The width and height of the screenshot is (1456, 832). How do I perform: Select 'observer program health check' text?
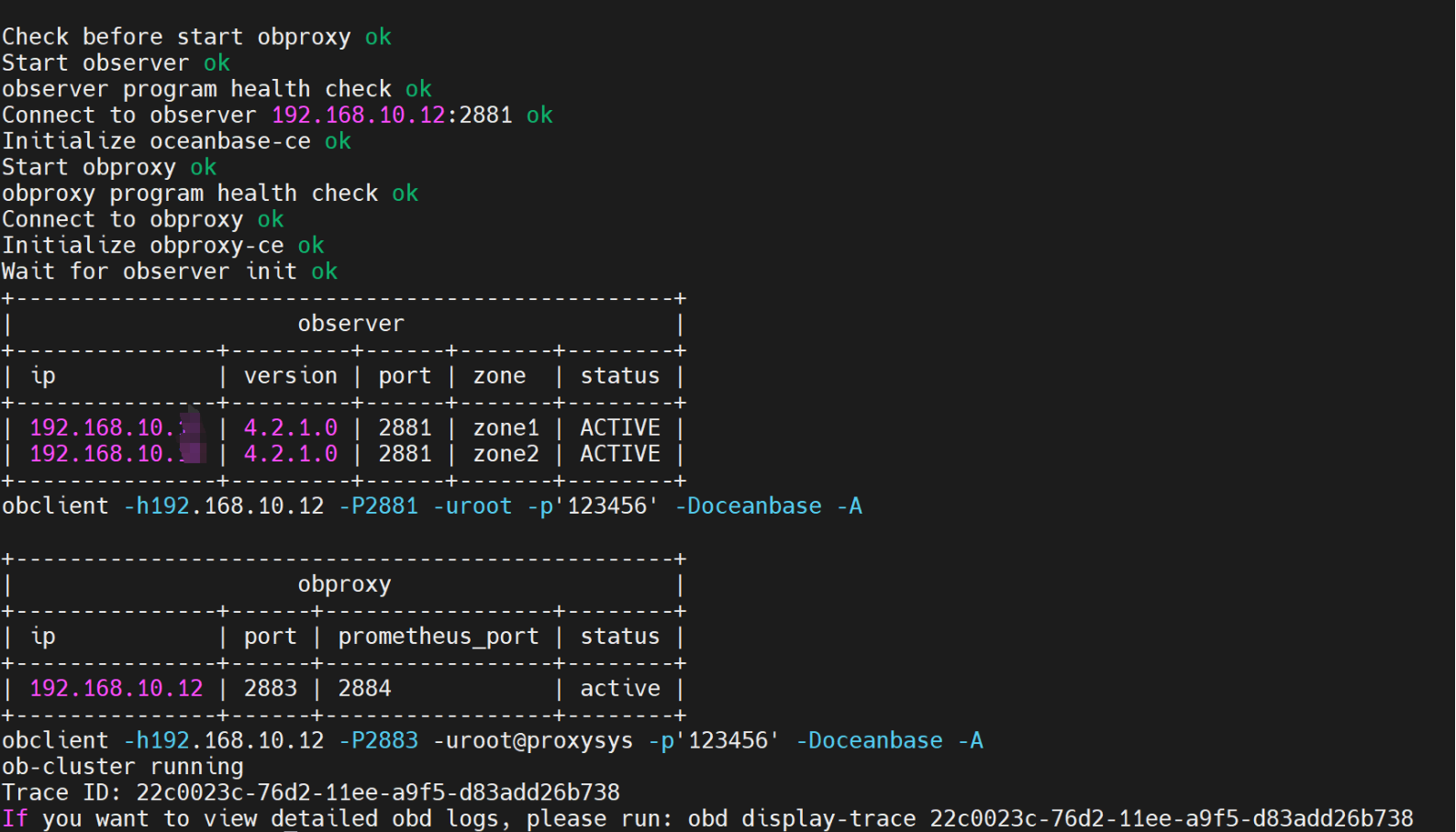coord(196,89)
